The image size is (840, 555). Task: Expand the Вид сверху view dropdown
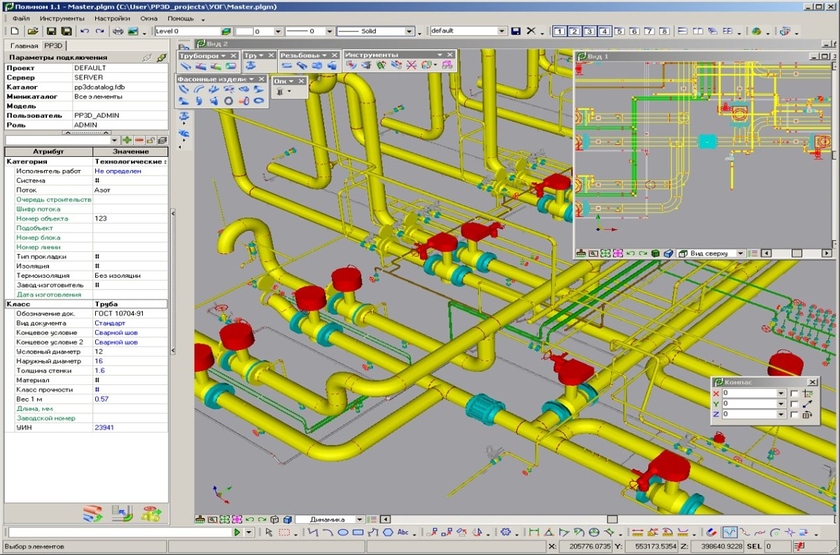(740, 254)
